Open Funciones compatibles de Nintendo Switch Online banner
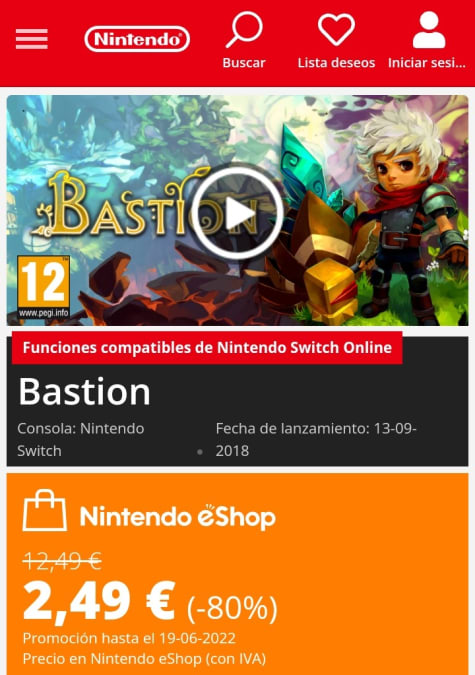 pos(207,348)
